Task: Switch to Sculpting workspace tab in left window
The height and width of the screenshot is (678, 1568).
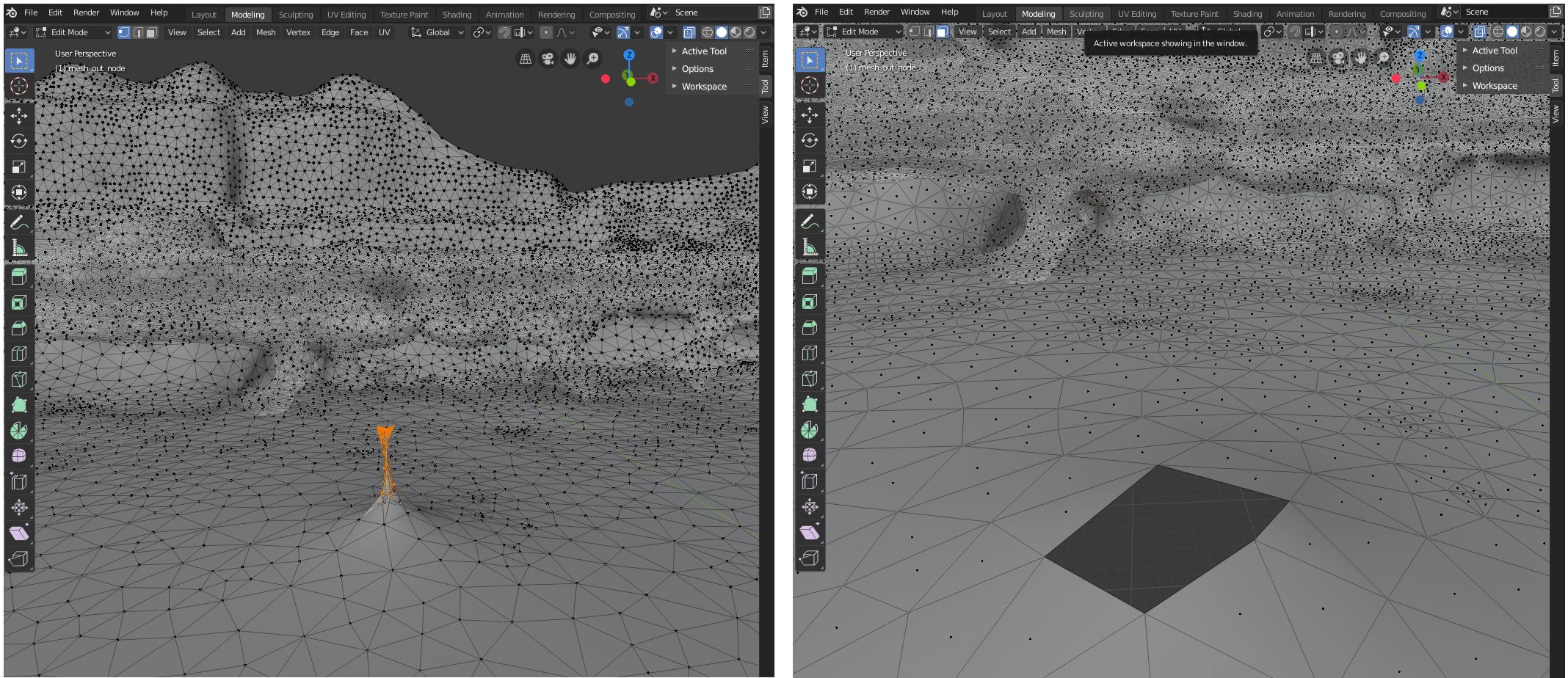Action: click(x=296, y=15)
